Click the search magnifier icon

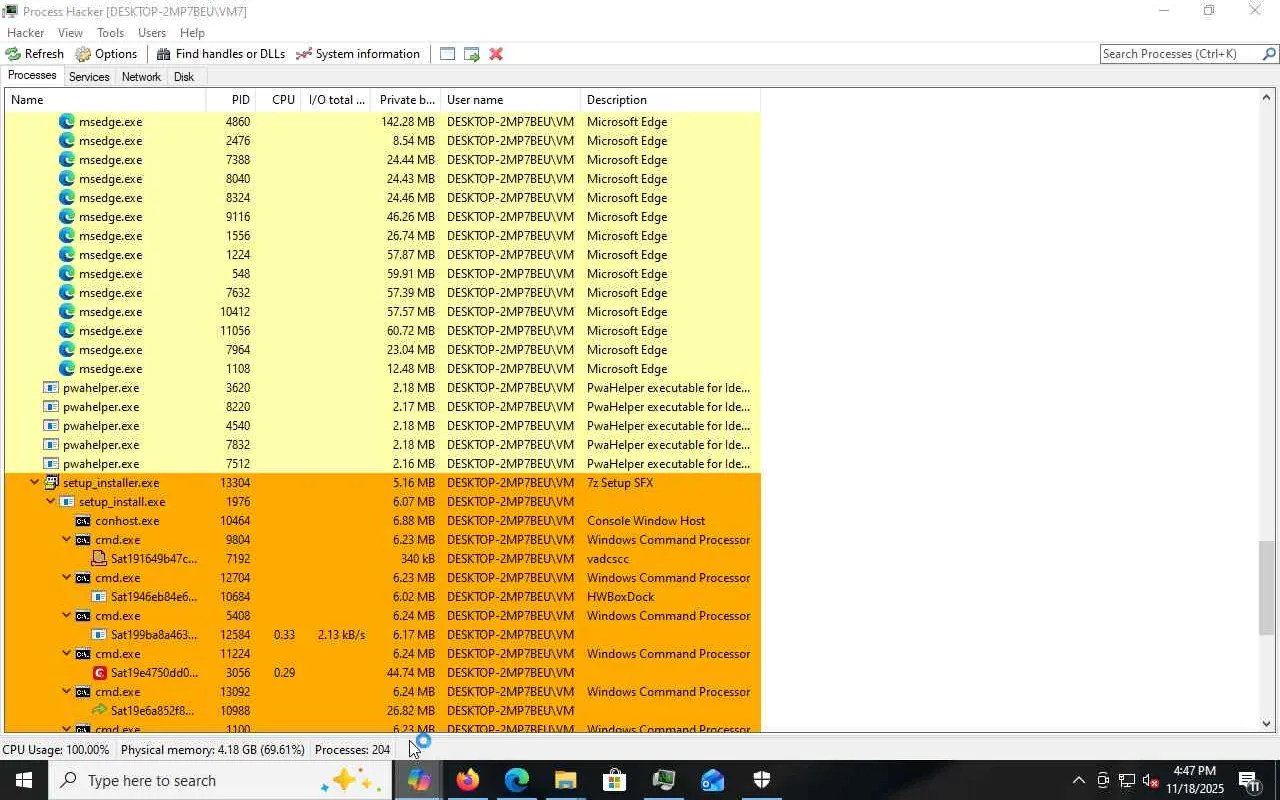pyautogui.click(x=1270, y=54)
